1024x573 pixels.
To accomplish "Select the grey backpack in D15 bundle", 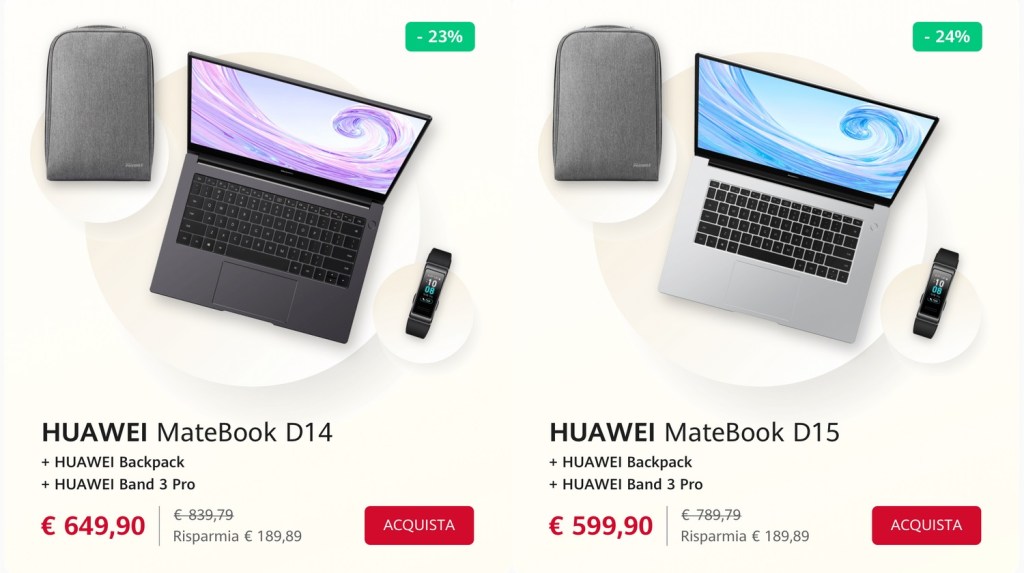I will pyautogui.click(x=607, y=103).
